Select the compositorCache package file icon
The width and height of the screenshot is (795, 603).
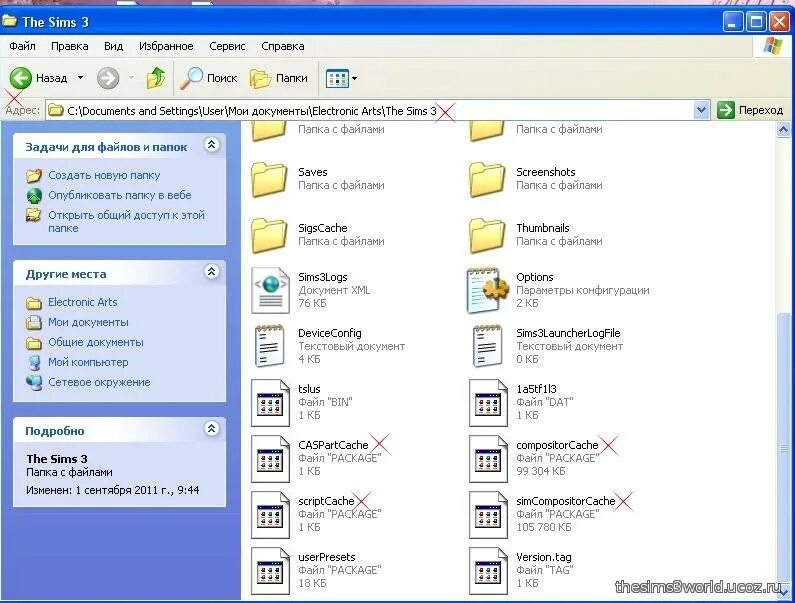(488, 458)
